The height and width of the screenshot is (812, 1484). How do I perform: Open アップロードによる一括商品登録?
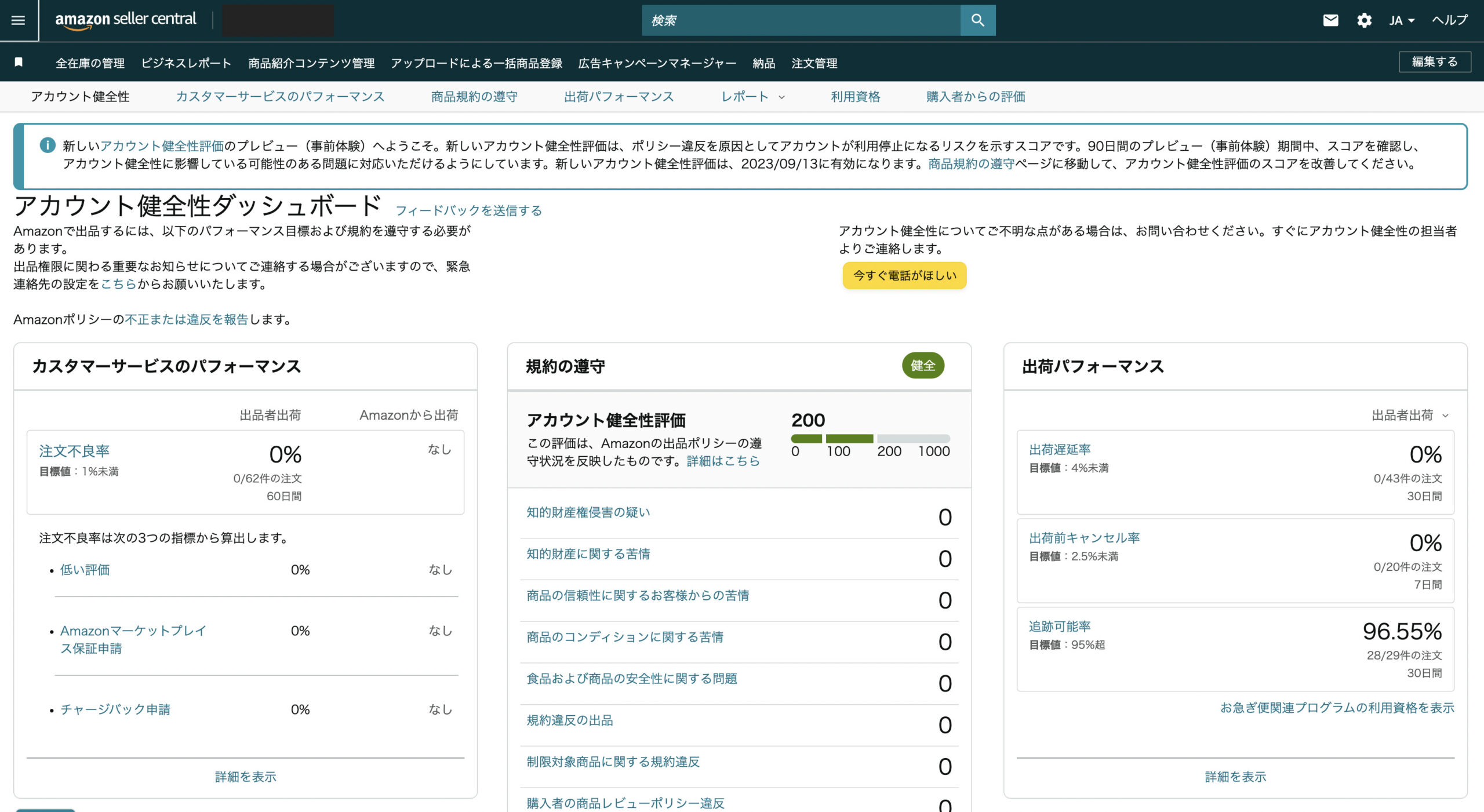click(477, 63)
